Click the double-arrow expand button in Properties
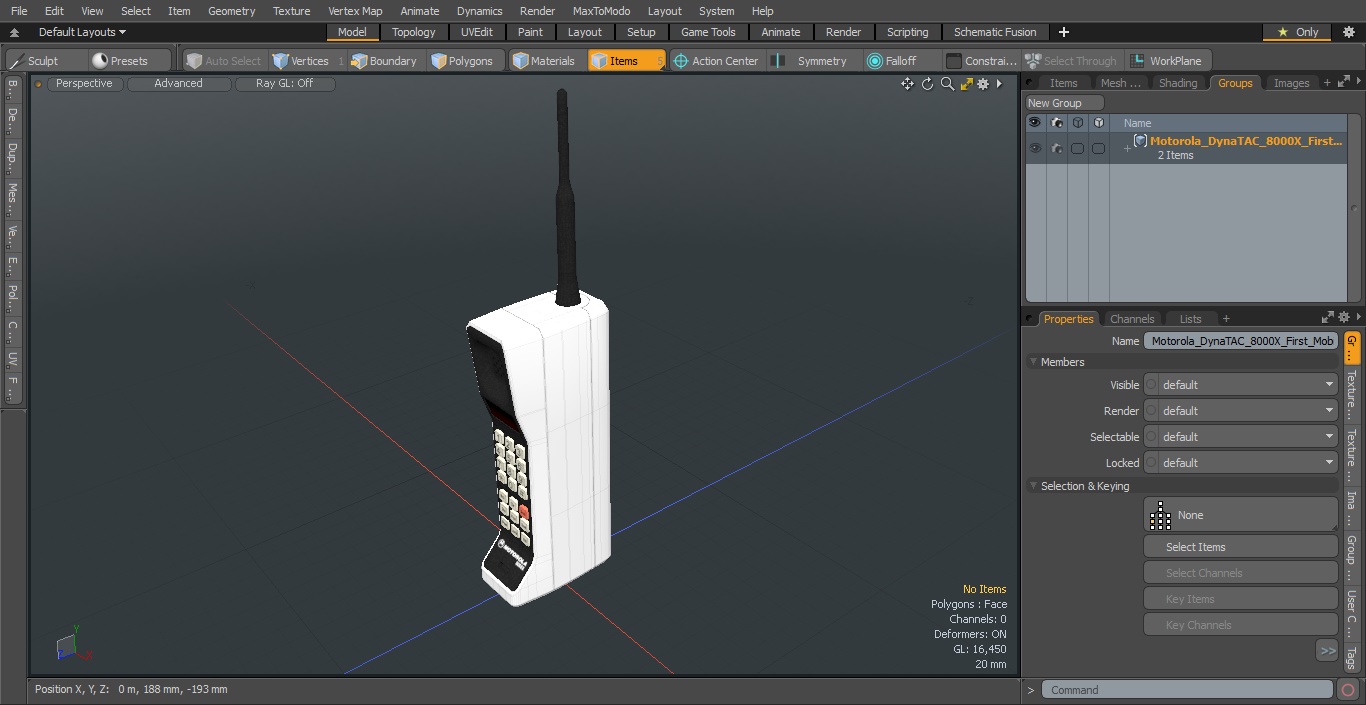 (1327, 651)
